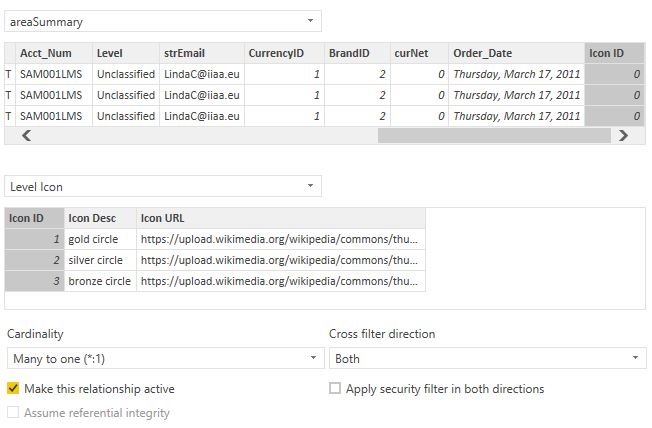652x428 pixels.
Task: Click Icon ID value 1 in Level Icon table
Action: point(35,239)
